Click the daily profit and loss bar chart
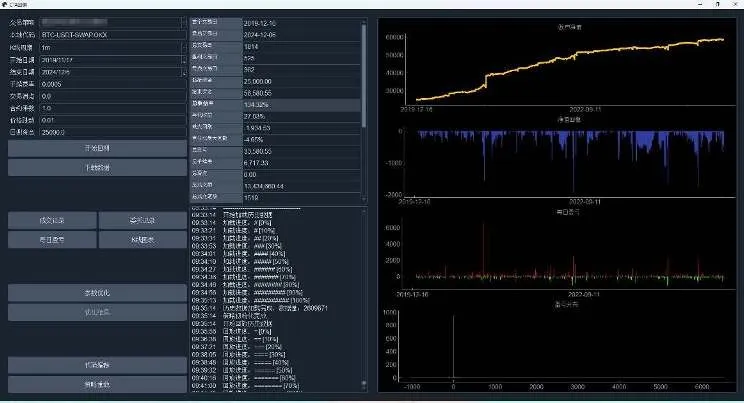 click(x=568, y=254)
